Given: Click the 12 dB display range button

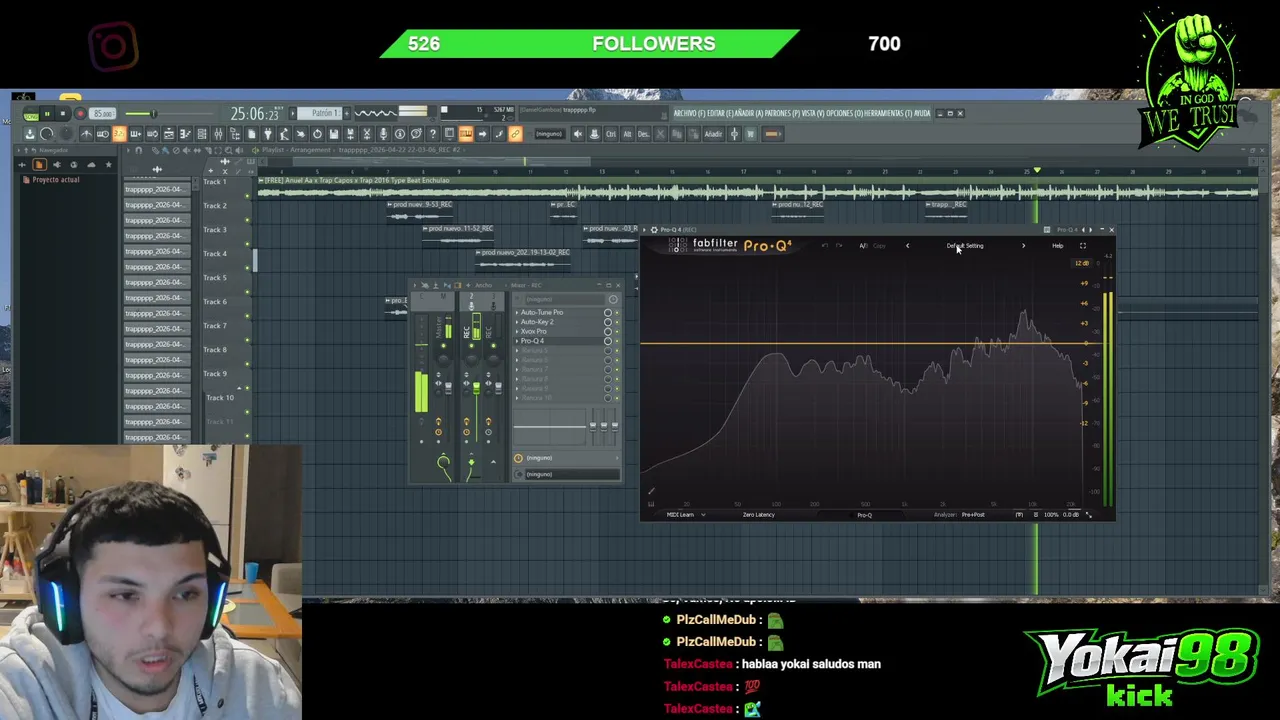Looking at the screenshot, I should [1082, 263].
